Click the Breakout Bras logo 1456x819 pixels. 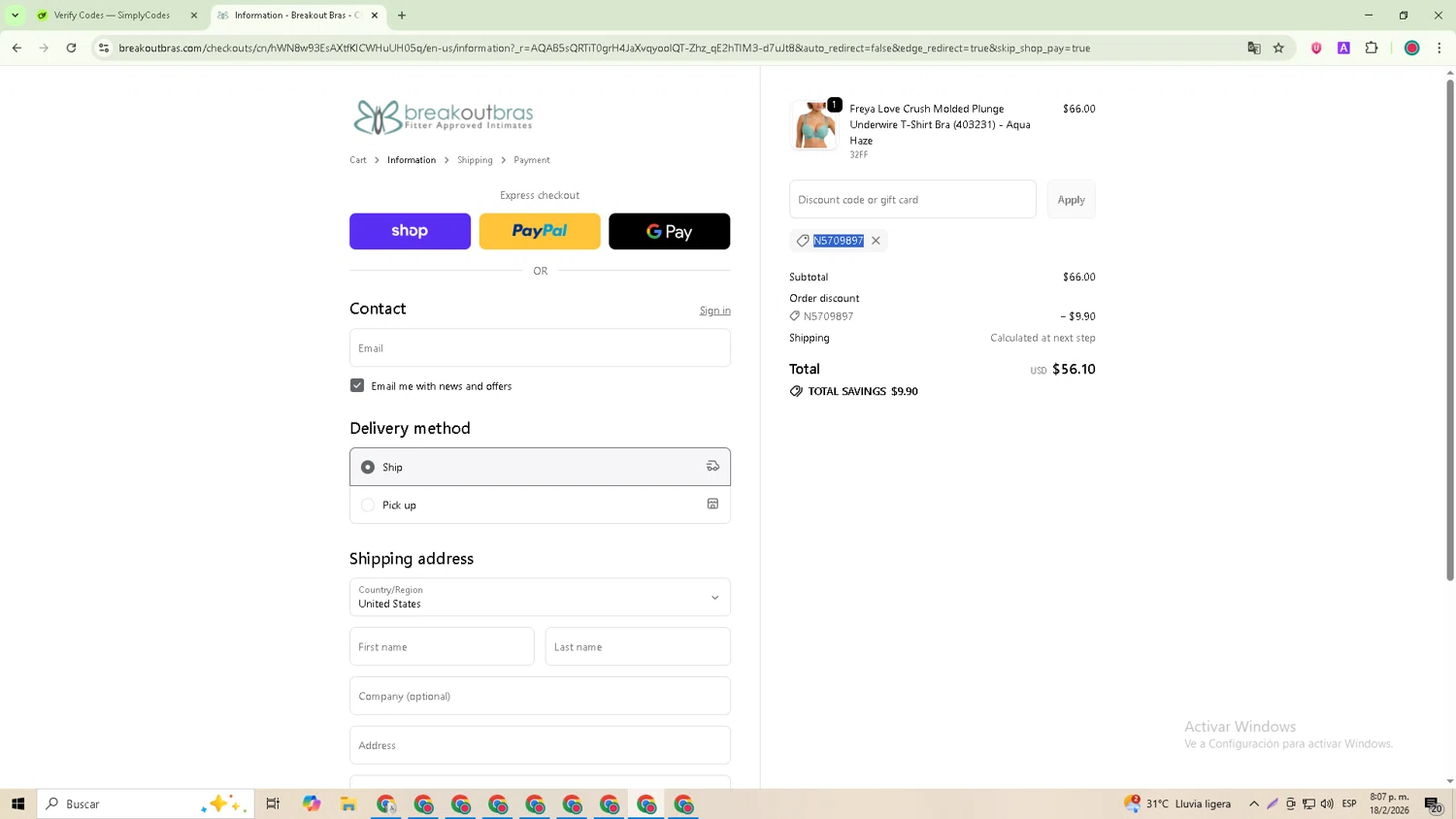(444, 117)
